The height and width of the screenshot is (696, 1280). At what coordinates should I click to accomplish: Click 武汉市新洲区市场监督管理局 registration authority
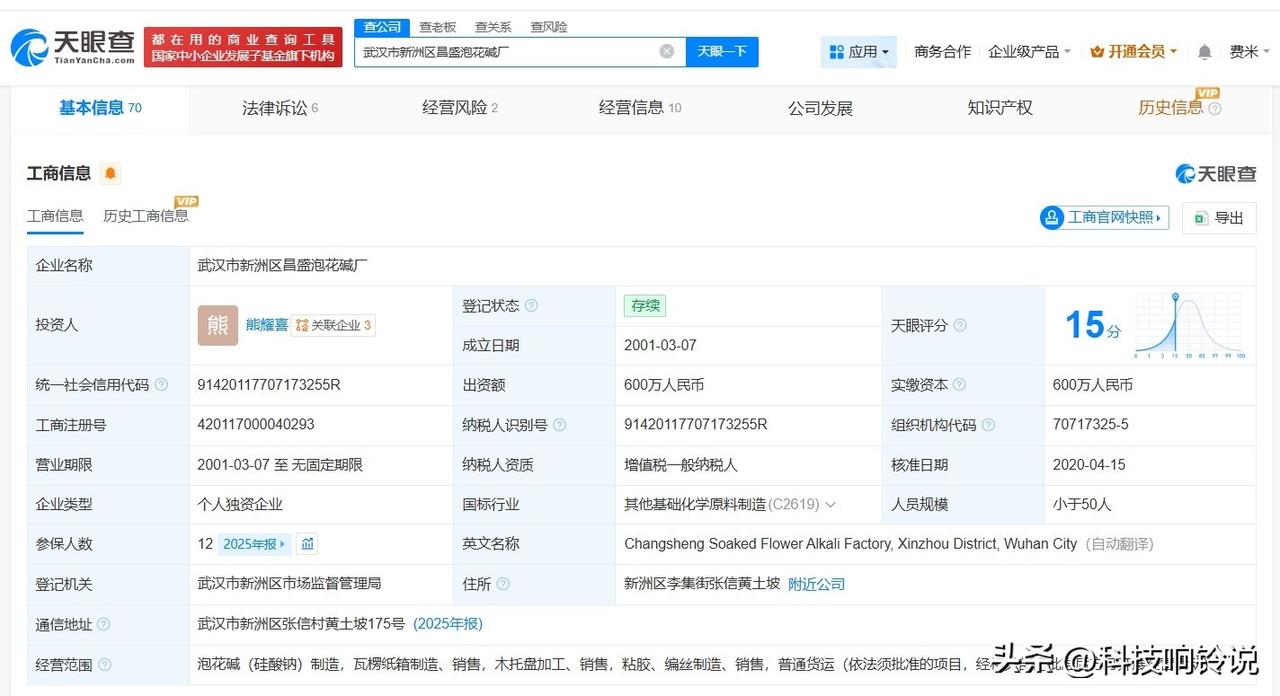coord(289,584)
